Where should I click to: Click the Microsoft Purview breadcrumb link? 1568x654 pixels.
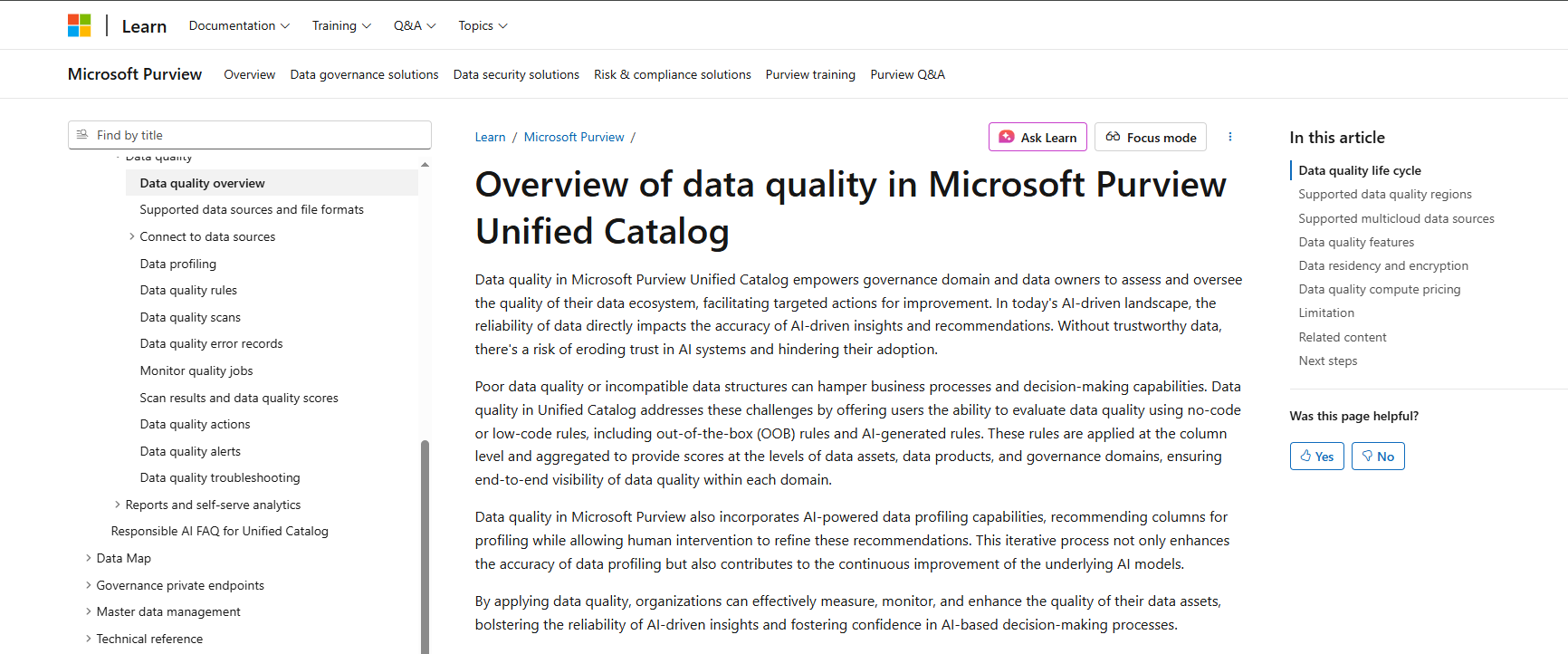[574, 137]
